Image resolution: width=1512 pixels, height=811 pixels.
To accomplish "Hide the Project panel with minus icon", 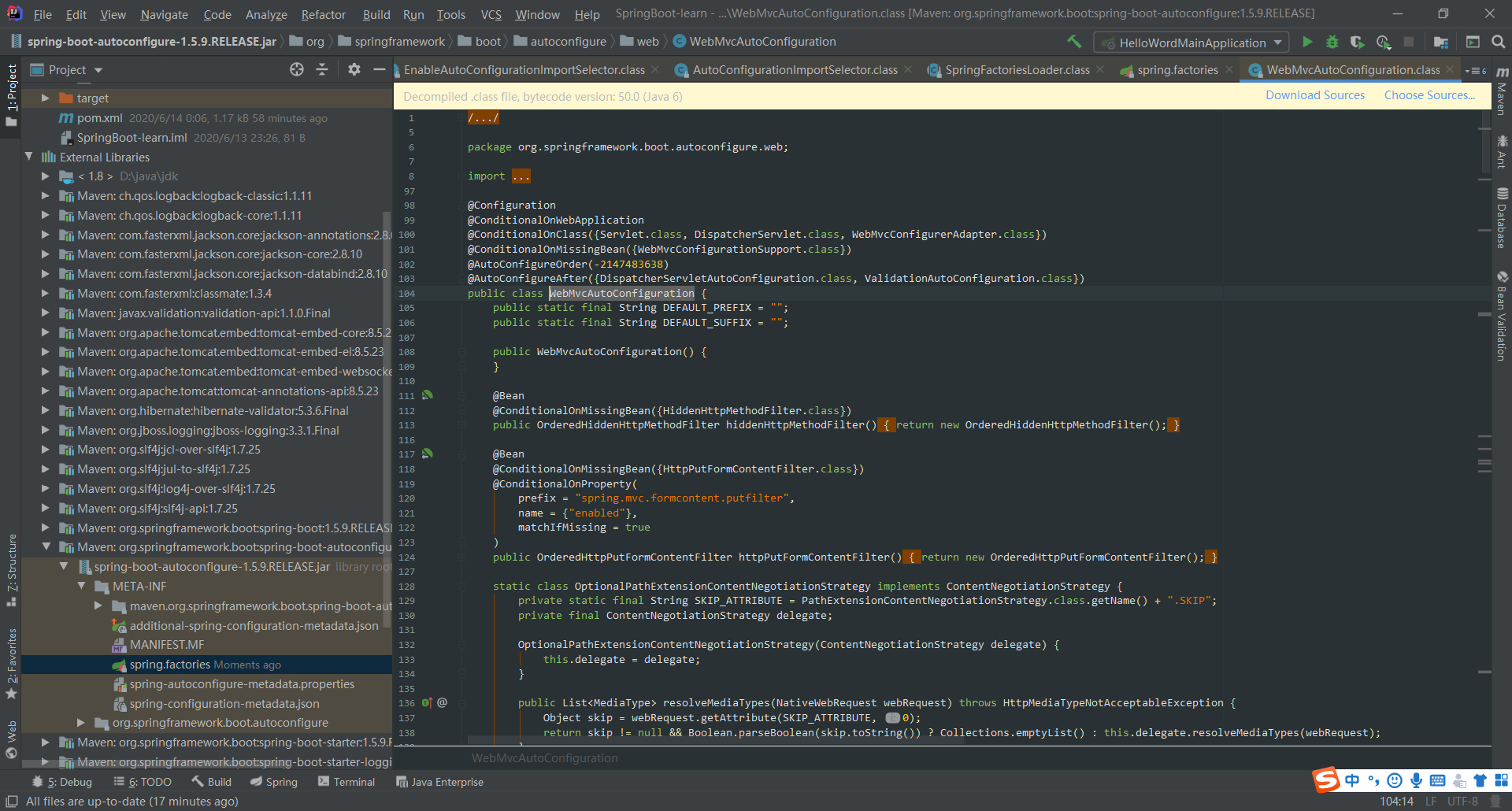I will 379,69.
